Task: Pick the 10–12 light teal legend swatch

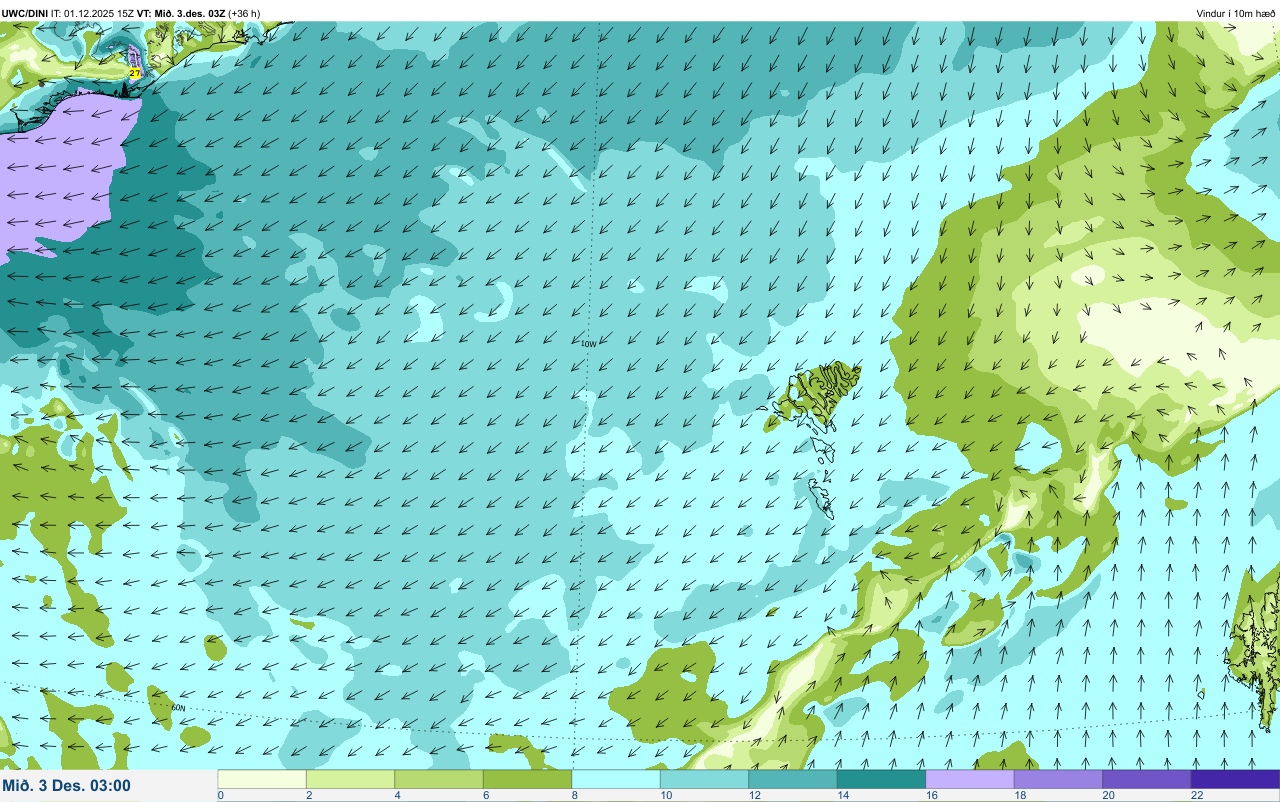Action: point(704,779)
